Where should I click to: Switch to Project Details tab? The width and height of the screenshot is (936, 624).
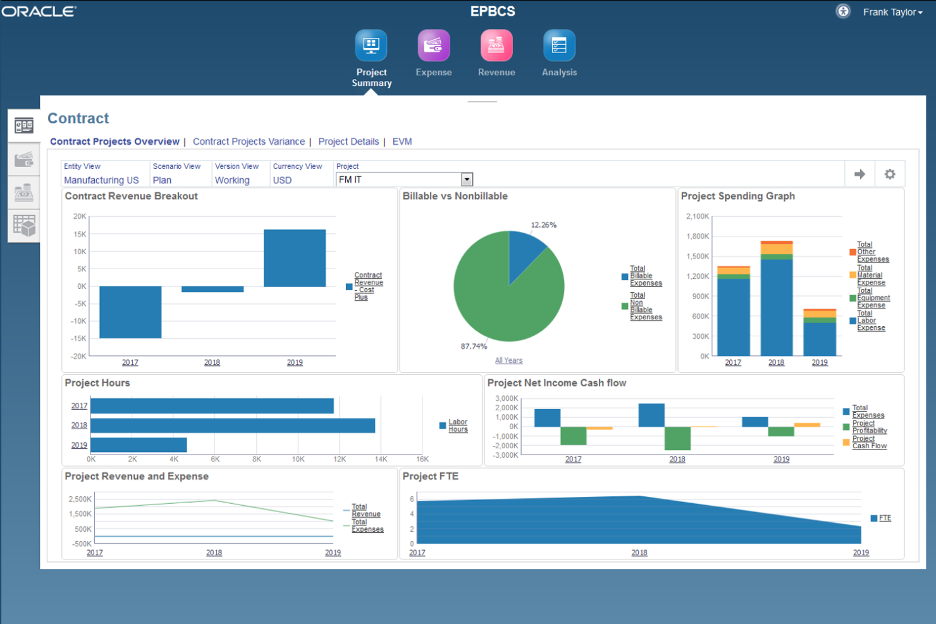[349, 142]
